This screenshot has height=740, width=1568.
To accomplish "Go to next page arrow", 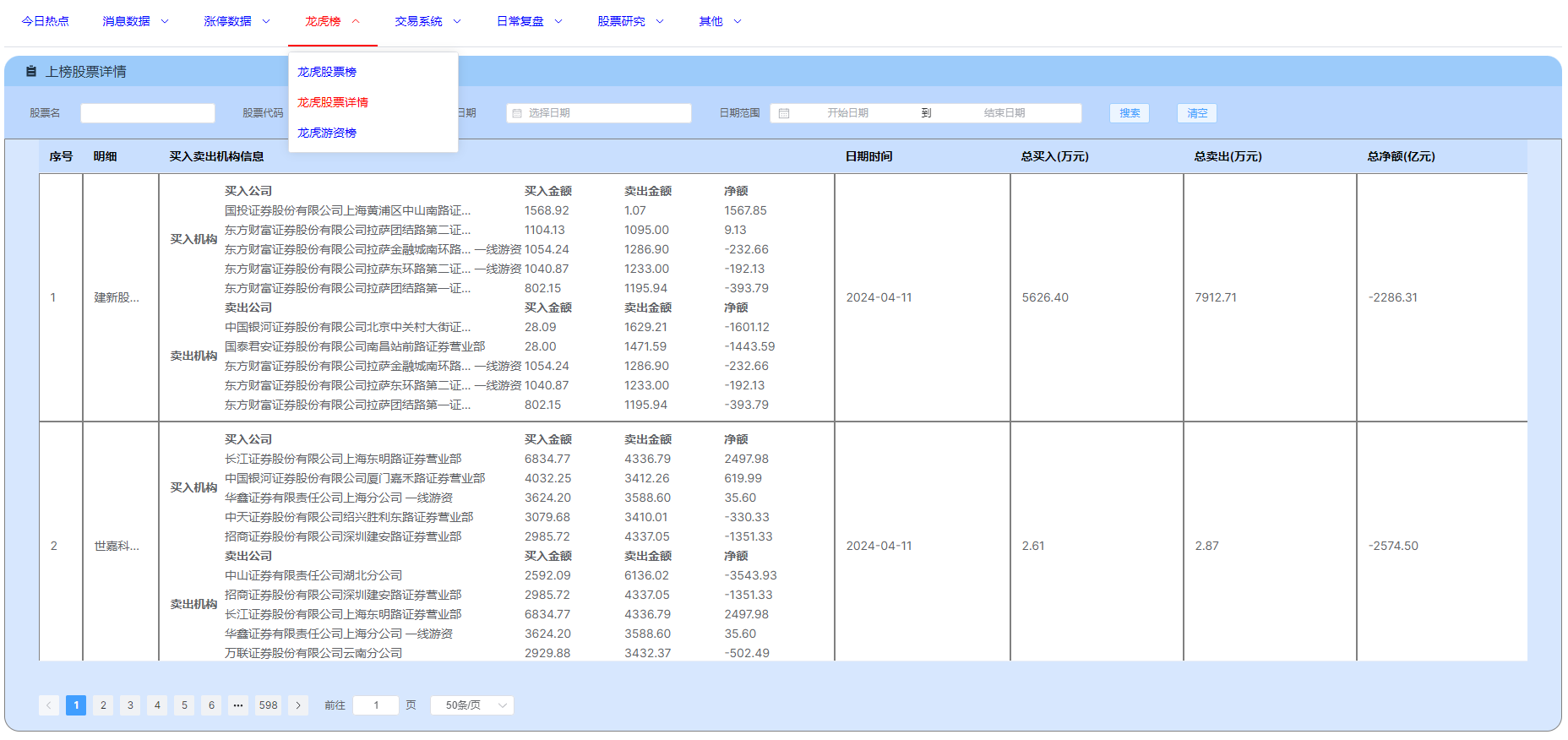I will (x=298, y=705).
